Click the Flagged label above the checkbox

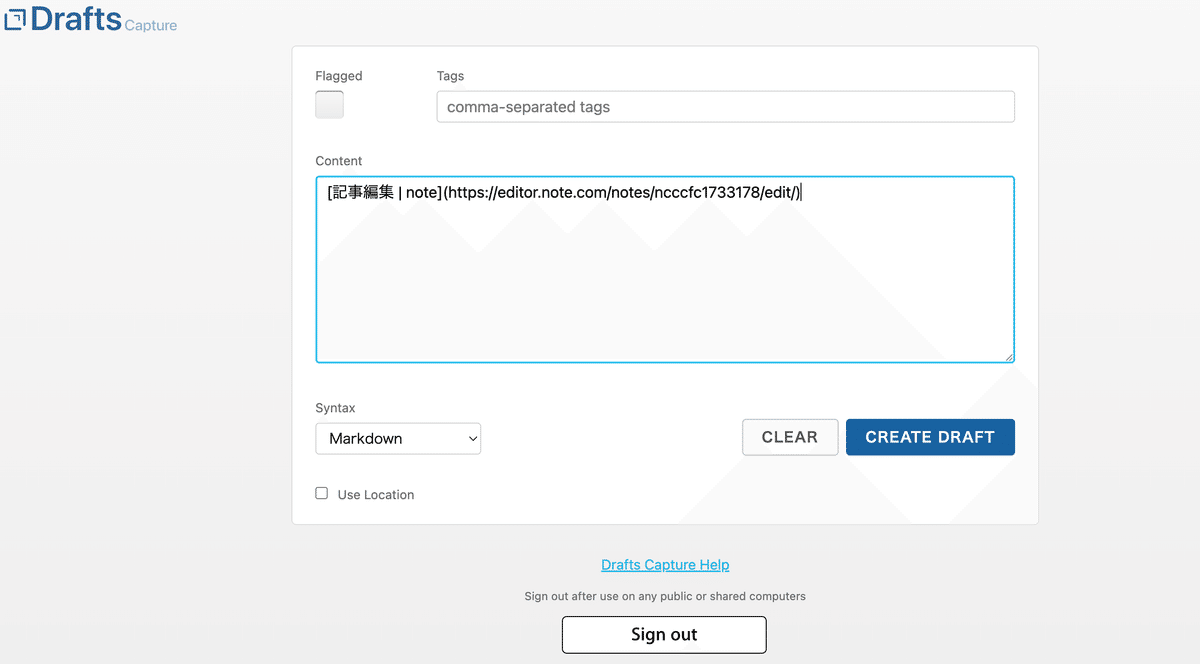(x=339, y=76)
